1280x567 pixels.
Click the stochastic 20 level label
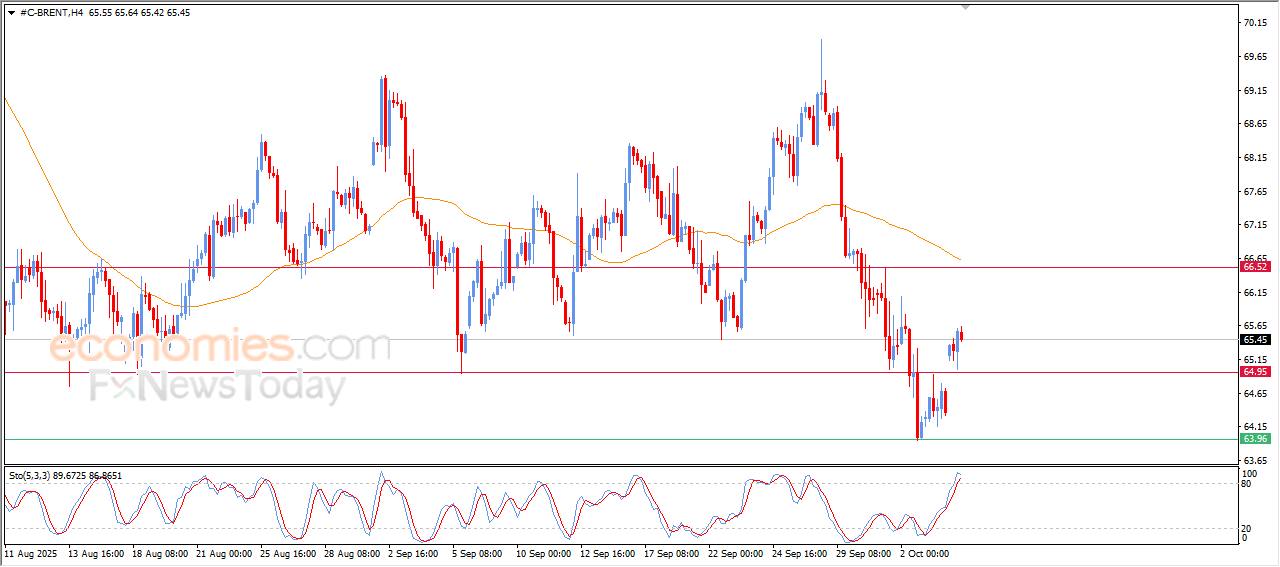click(x=1246, y=528)
